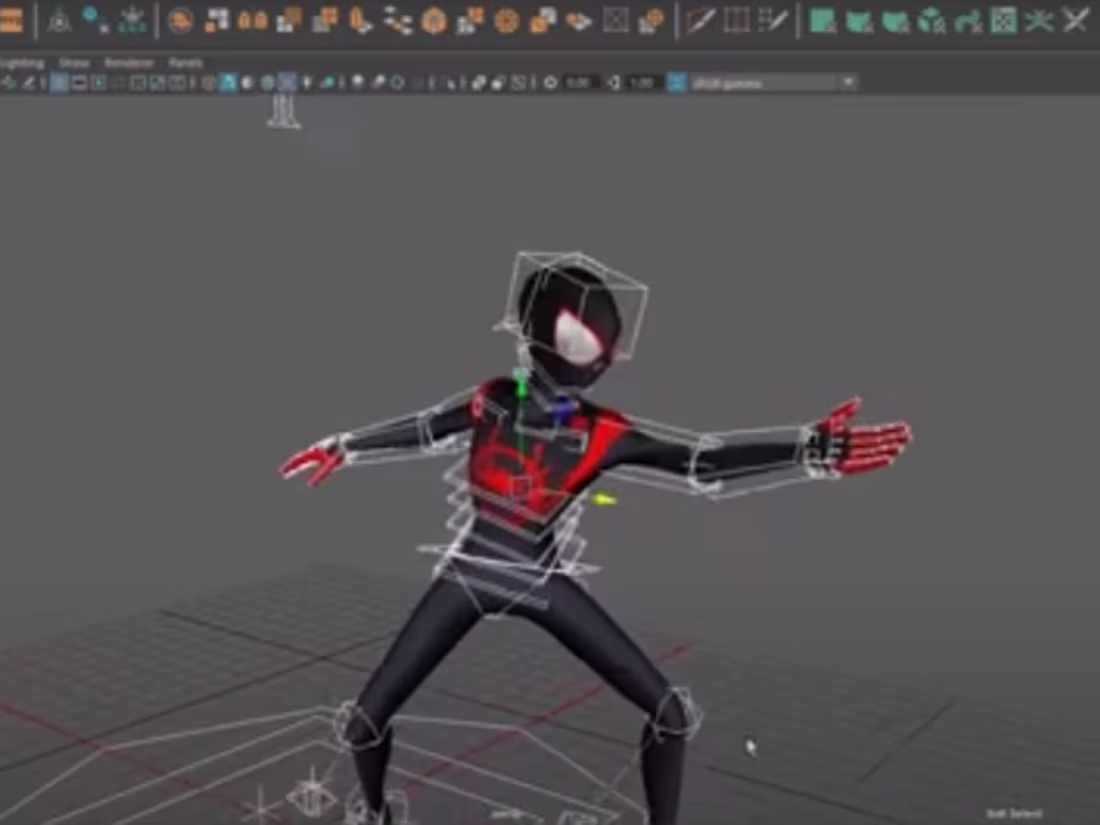Click the green Y-axis manipulator handle
This screenshot has width=1100, height=825.
coord(521,383)
